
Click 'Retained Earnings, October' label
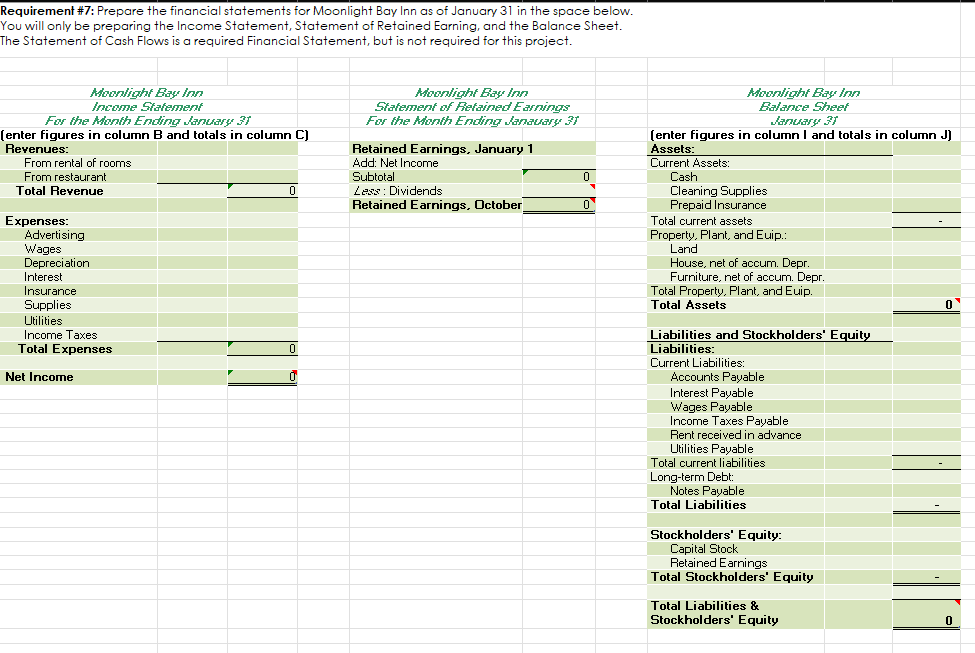[x=437, y=205]
